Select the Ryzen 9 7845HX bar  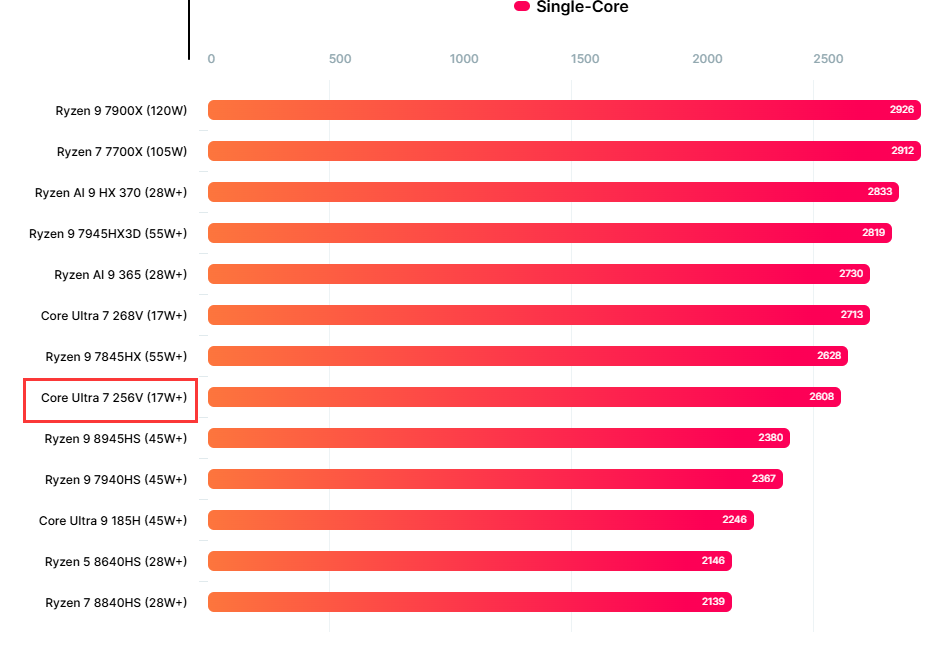[527, 356]
